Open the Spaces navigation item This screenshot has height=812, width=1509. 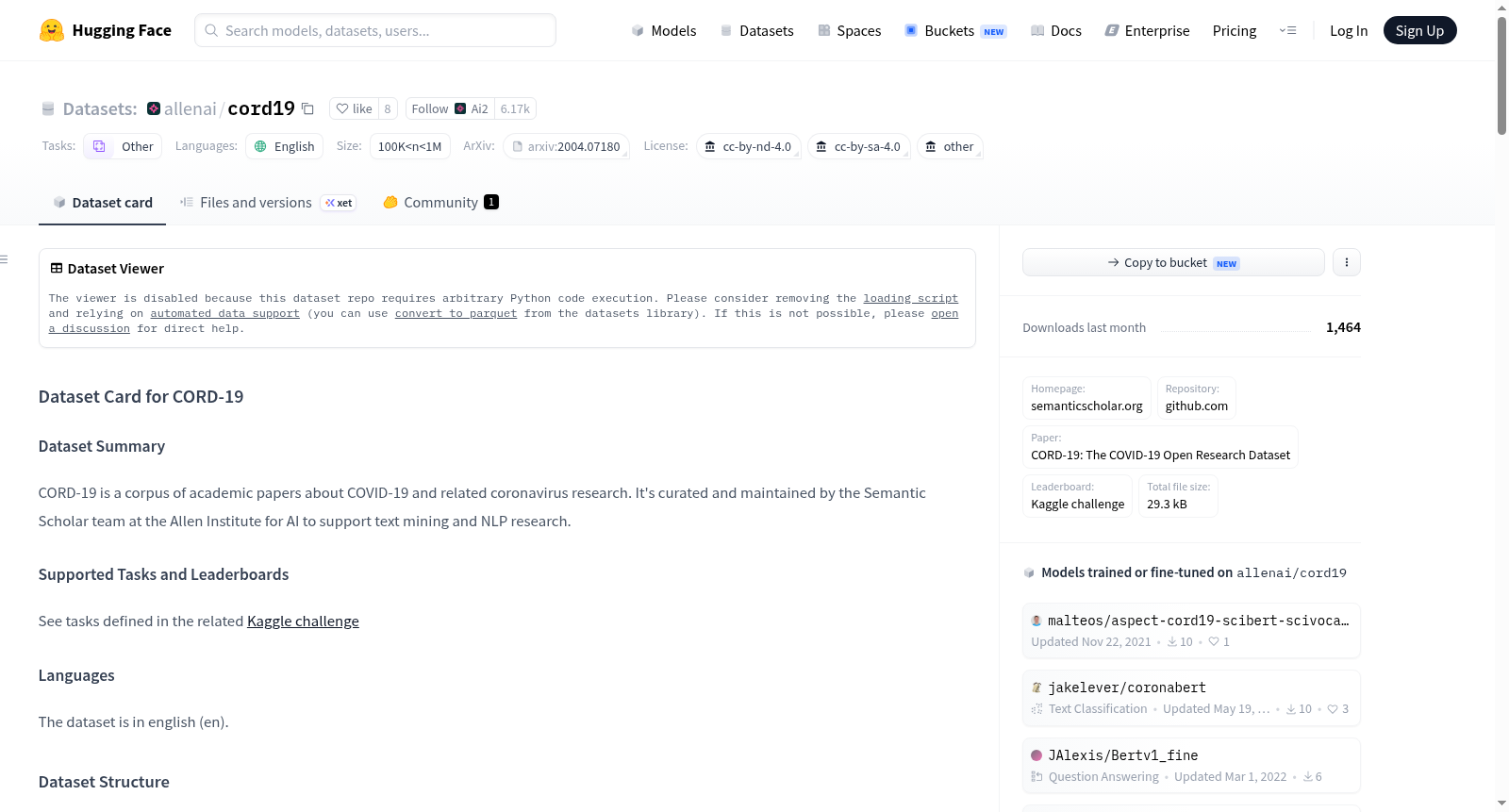click(x=850, y=30)
